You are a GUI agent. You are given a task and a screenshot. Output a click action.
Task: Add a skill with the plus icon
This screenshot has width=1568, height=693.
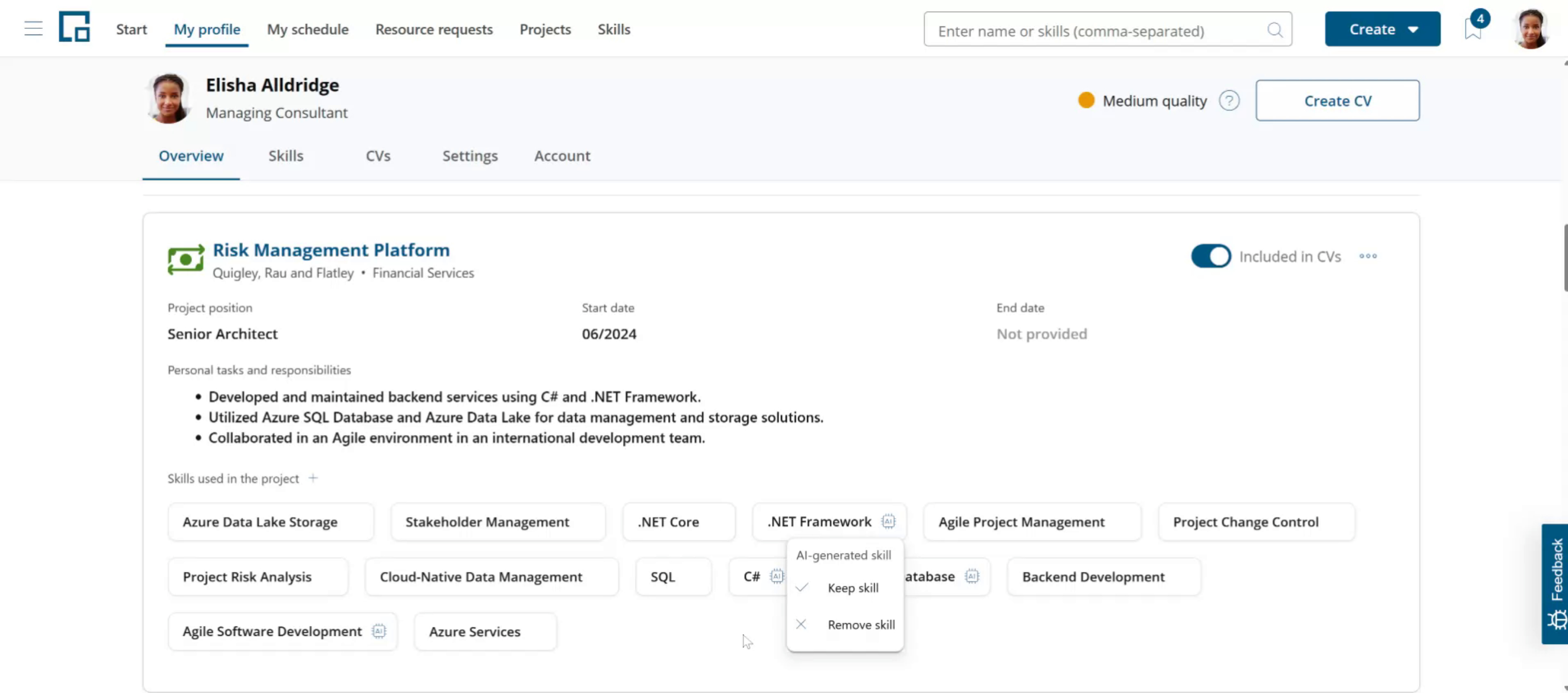[313, 478]
